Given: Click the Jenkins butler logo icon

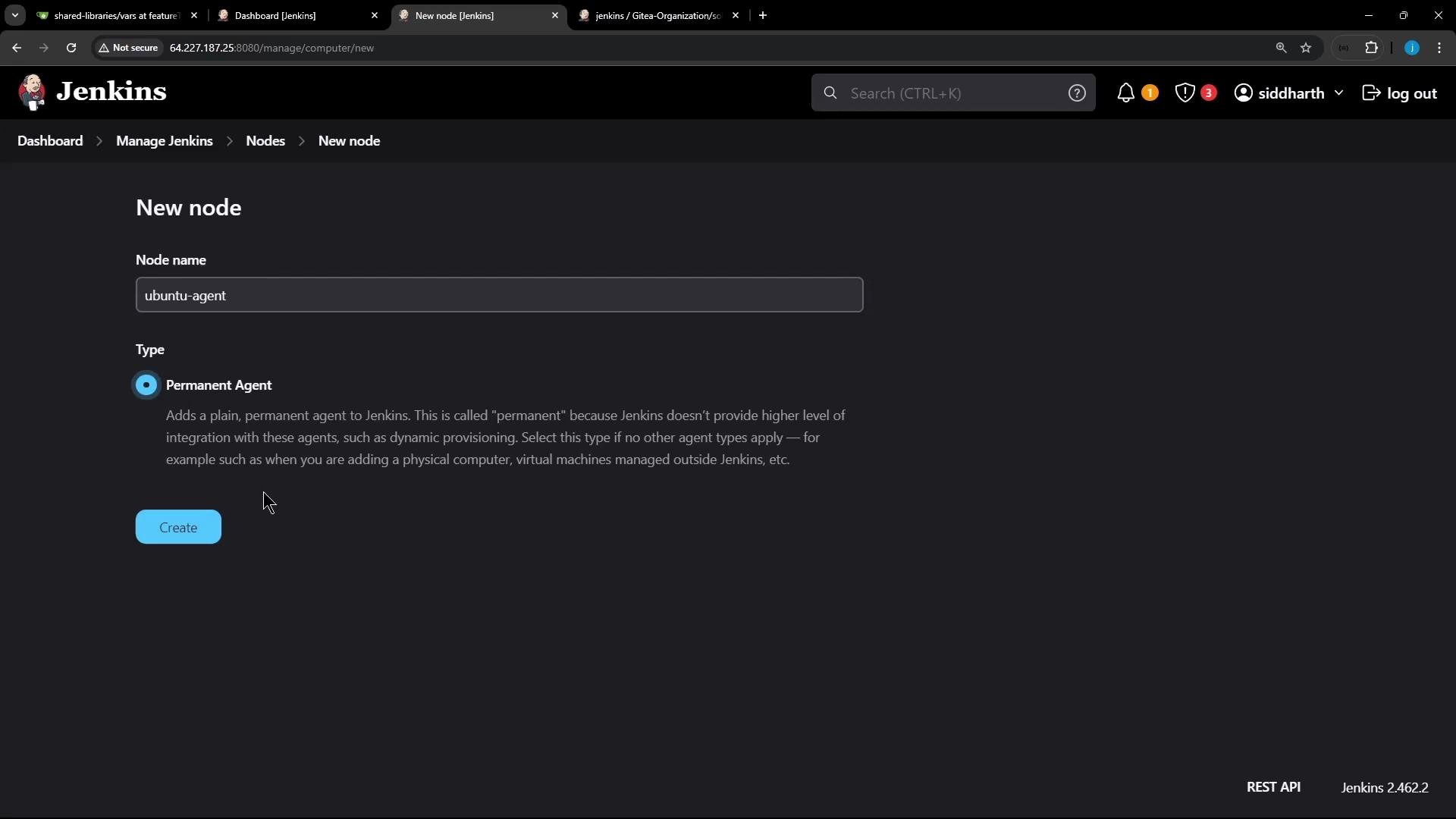Looking at the screenshot, I should [x=32, y=93].
